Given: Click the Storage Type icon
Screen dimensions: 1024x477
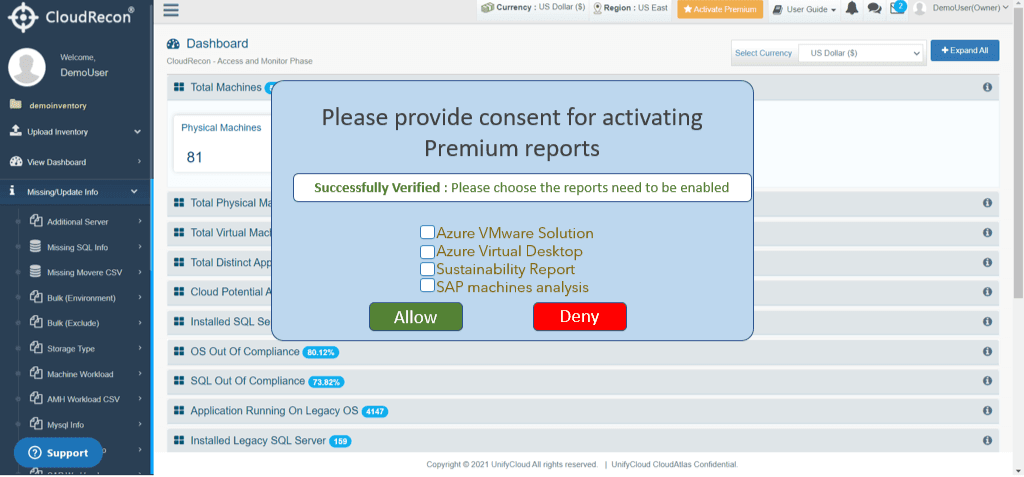Looking at the screenshot, I should (x=36, y=348).
